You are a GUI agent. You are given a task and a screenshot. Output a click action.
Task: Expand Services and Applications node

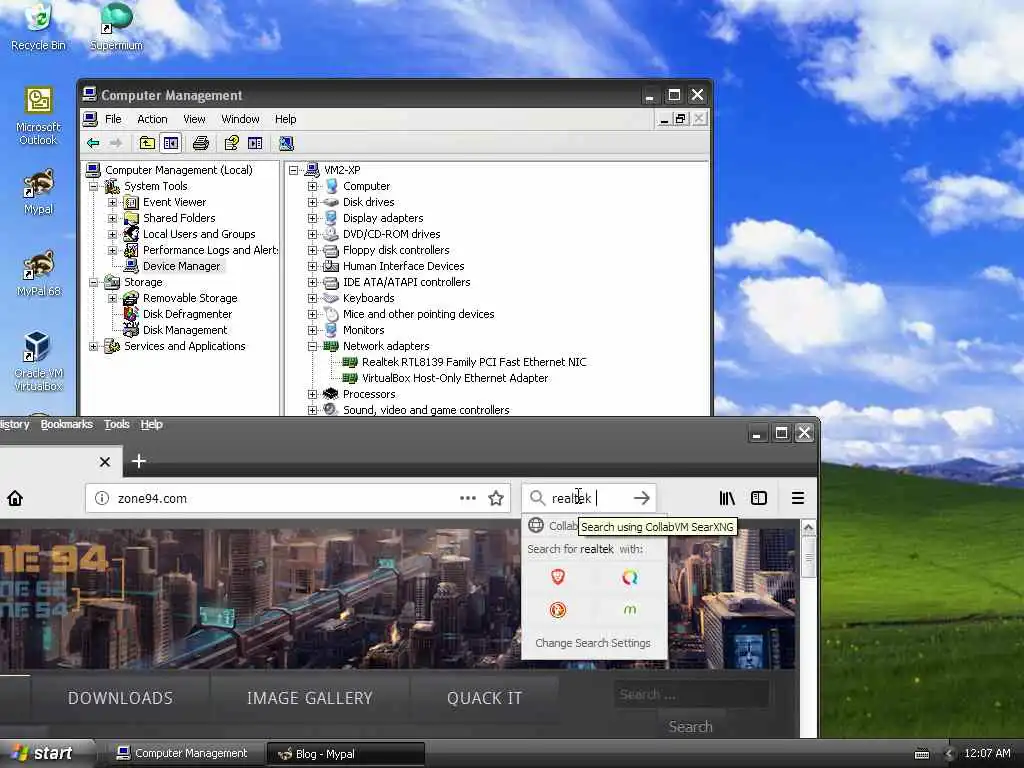click(x=93, y=346)
